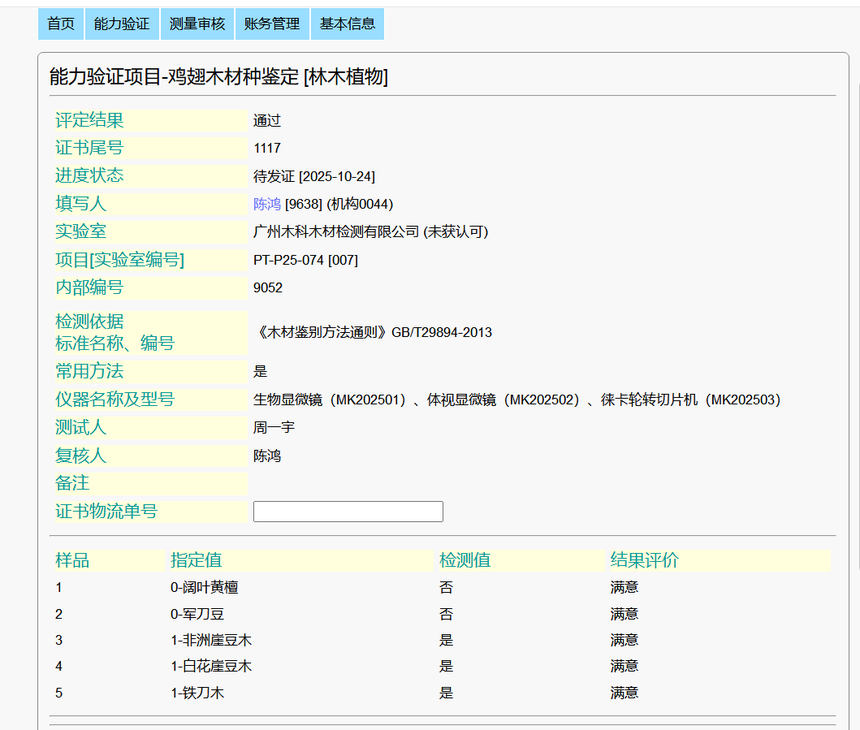Select internal number 9052

(268, 288)
